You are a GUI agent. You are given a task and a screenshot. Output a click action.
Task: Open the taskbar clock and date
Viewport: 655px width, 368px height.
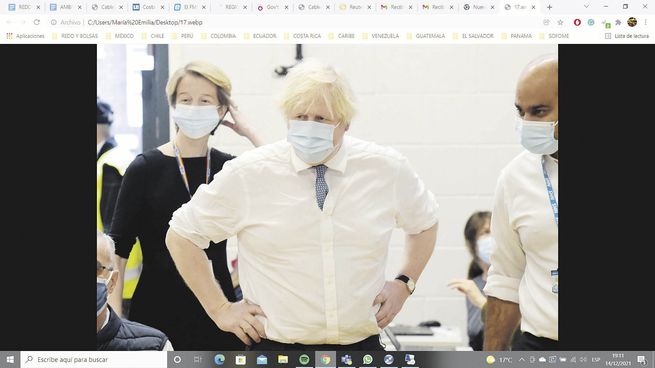click(x=618, y=359)
